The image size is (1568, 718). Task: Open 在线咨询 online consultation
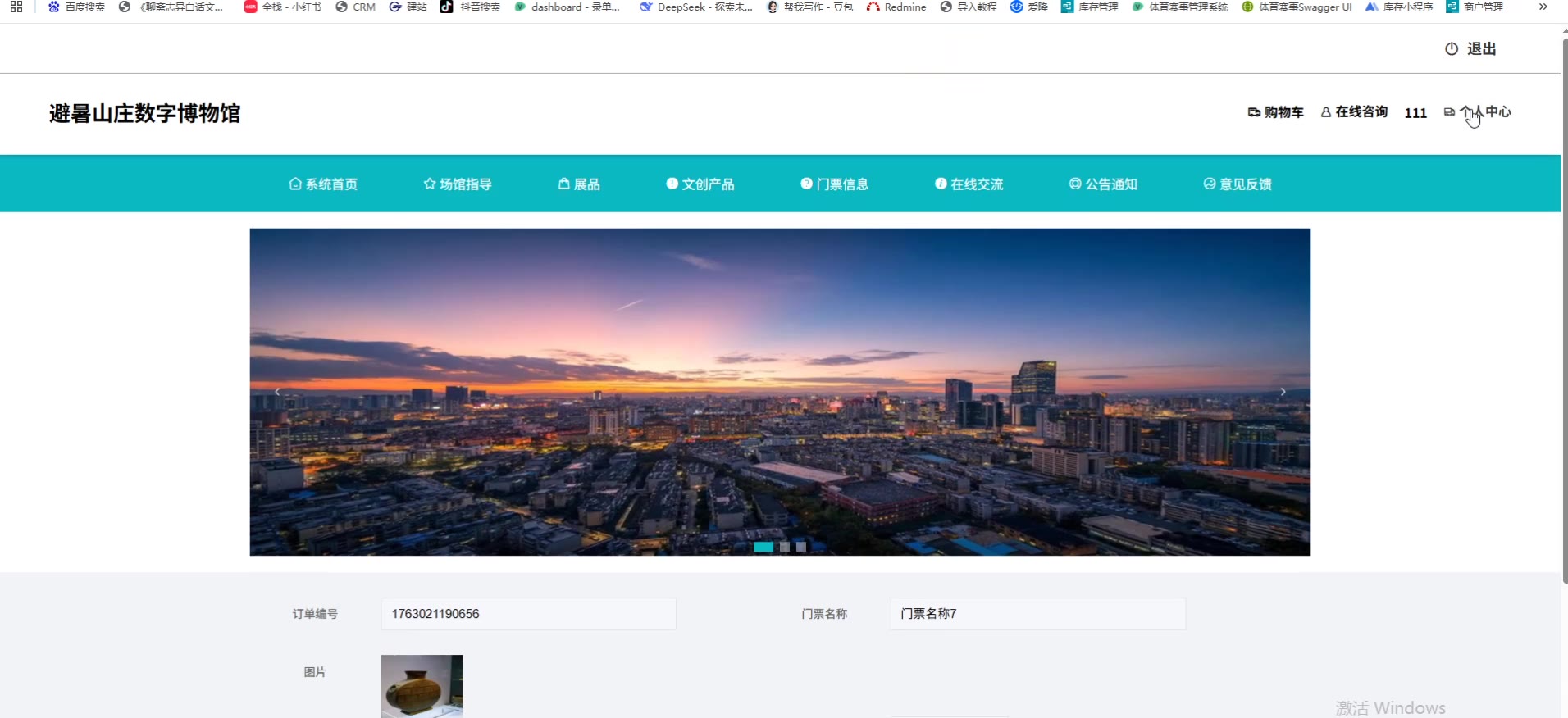pyautogui.click(x=1354, y=112)
